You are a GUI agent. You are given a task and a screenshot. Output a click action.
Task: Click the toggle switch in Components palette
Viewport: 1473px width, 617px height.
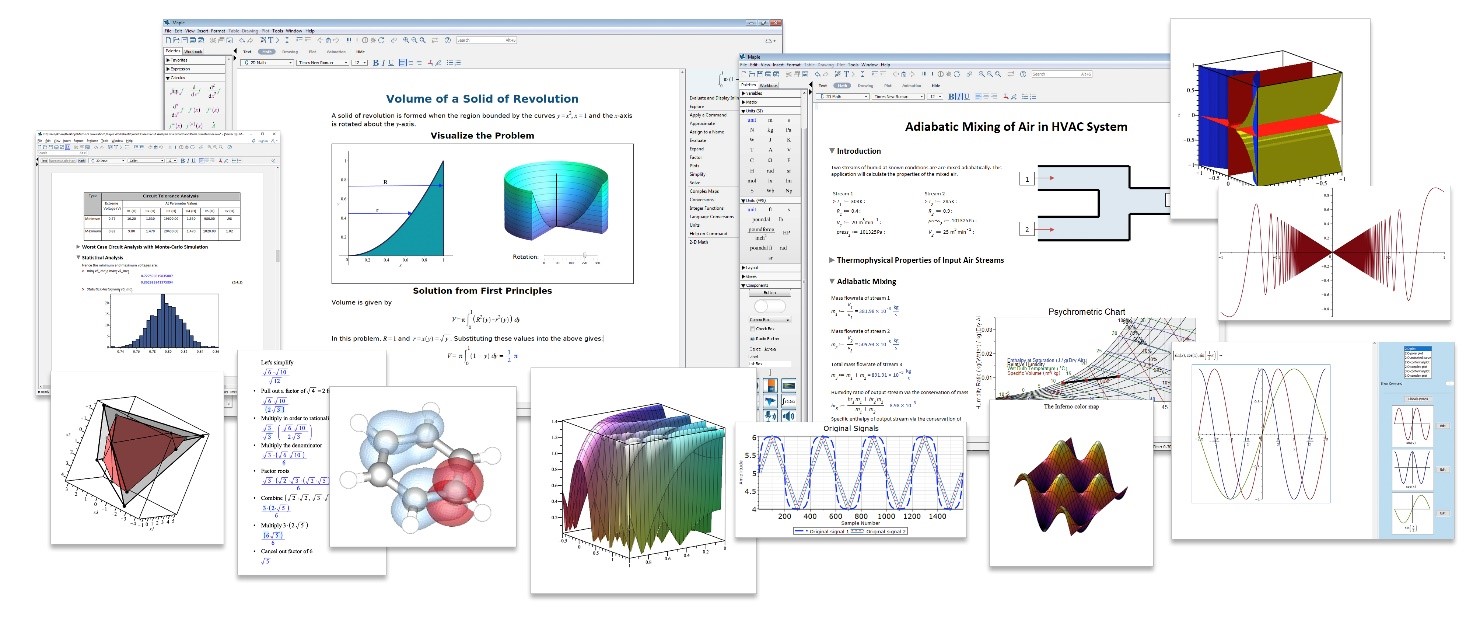point(769,306)
